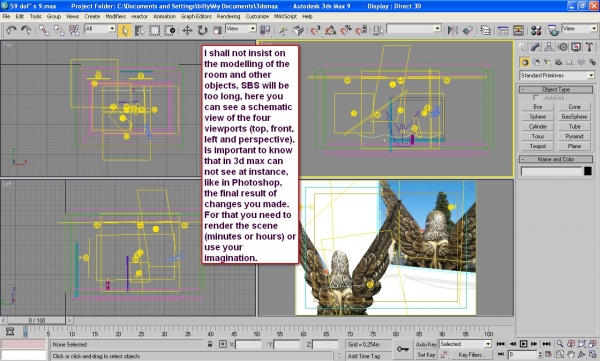Click the Plane primitive button
This screenshot has height=361, width=600.
574,146
